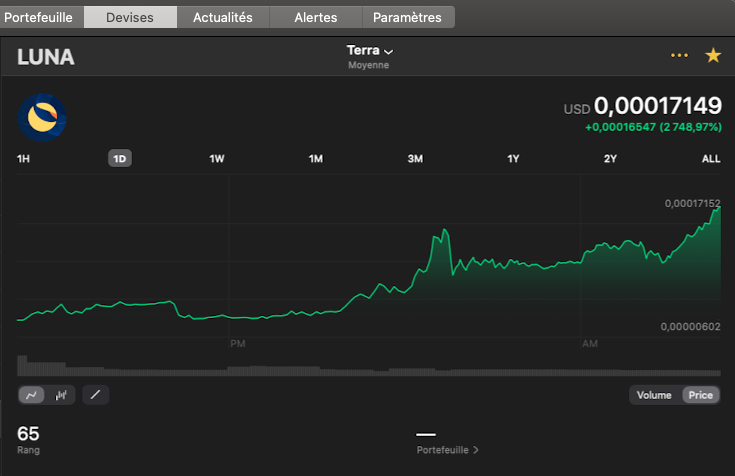Viewport: 735px width, 476px height.
Task: Toggle chart to Price mode
Action: 700,395
